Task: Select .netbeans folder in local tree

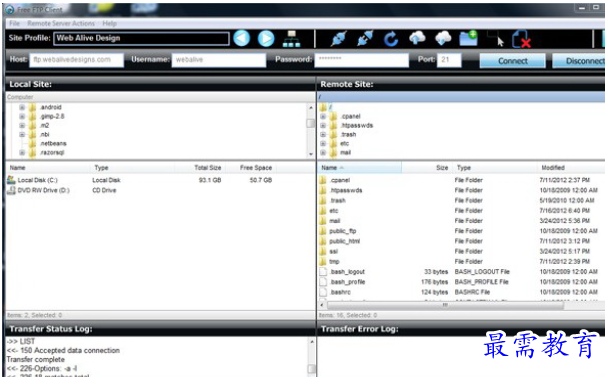Action: pos(53,144)
